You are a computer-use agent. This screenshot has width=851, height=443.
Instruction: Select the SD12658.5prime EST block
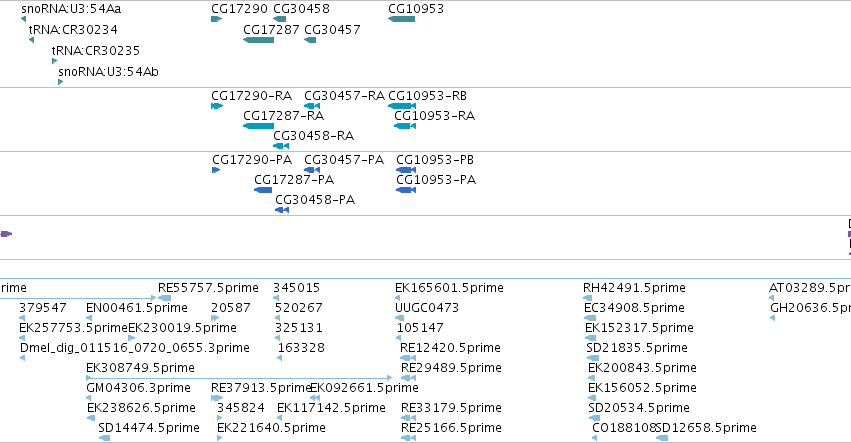point(662,438)
